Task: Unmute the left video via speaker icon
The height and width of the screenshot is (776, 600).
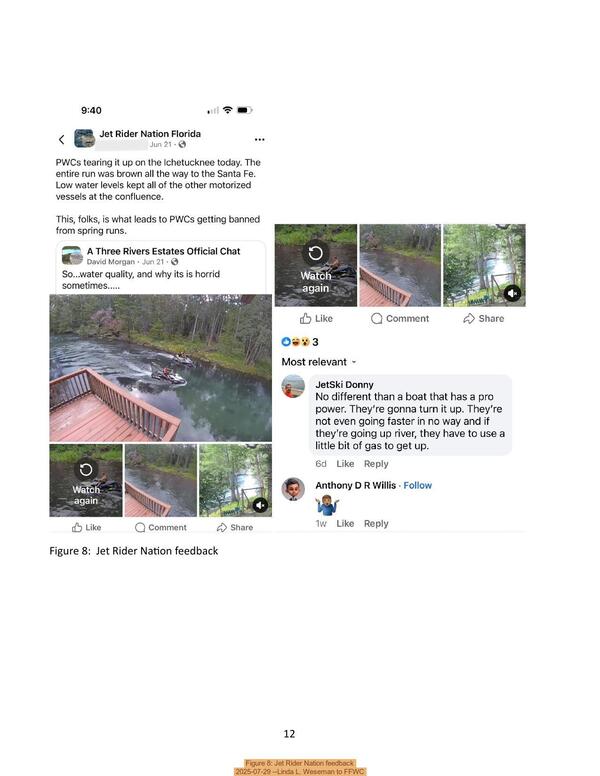Action: point(260,505)
